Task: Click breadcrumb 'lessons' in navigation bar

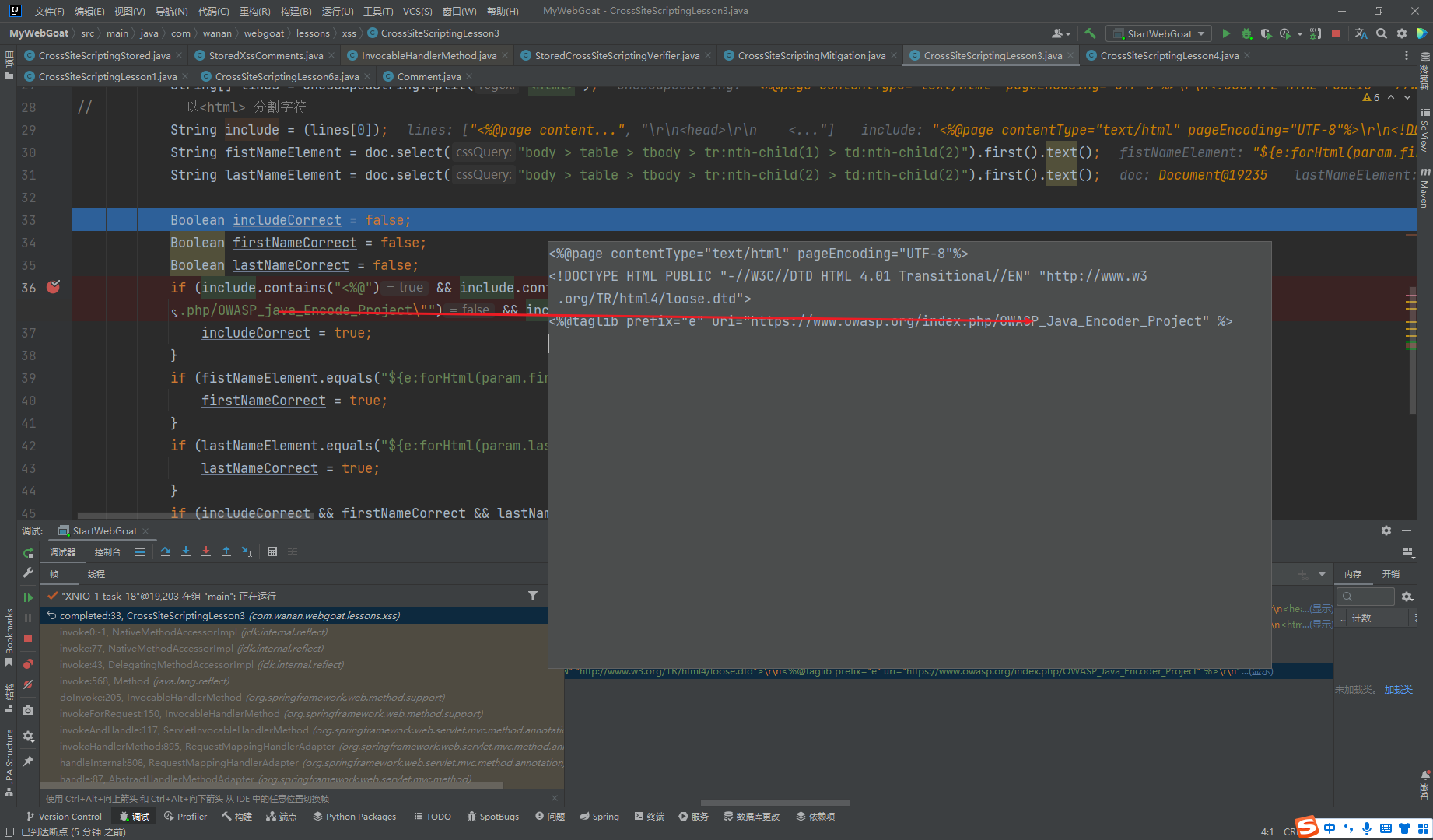Action: pyautogui.click(x=313, y=33)
